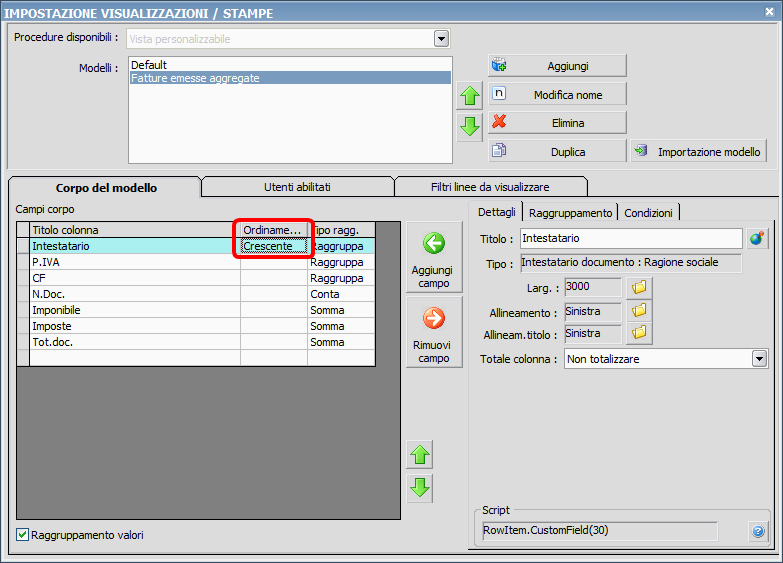Click the Duplica button
783x563 pixels.
click(557, 151)
